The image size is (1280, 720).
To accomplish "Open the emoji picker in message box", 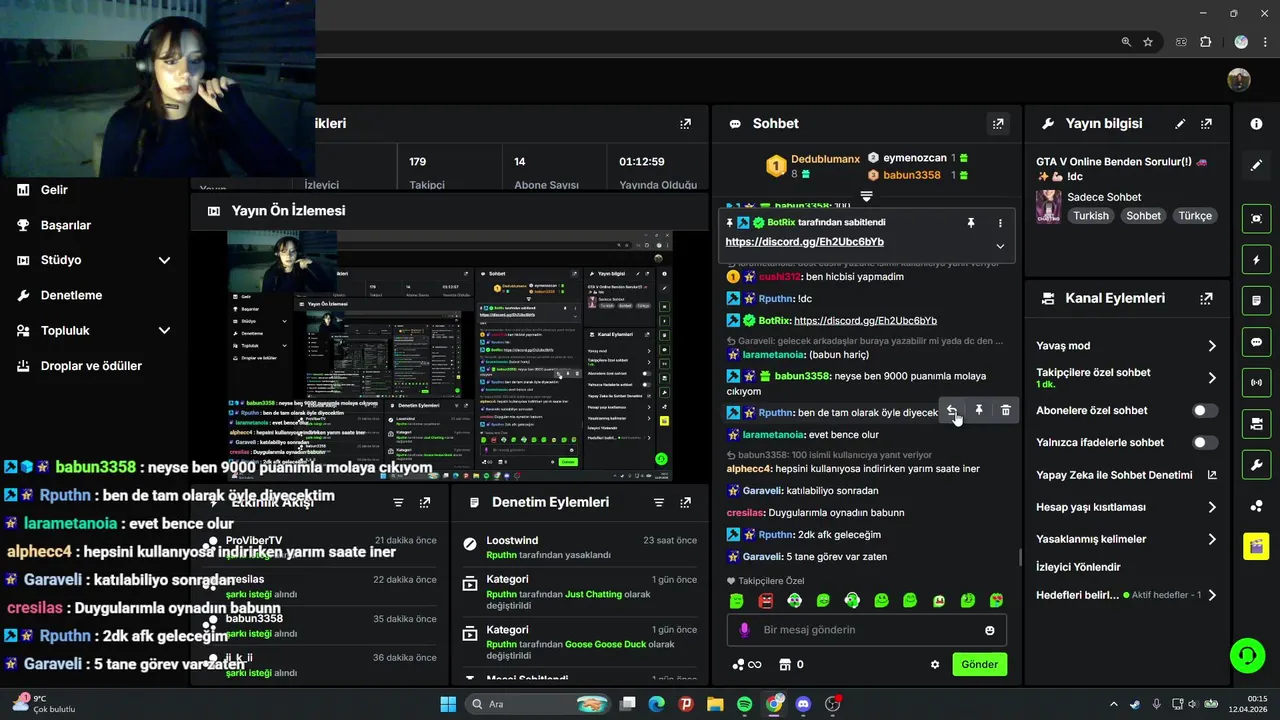I will pyautogui.click(x=990, y=630).
